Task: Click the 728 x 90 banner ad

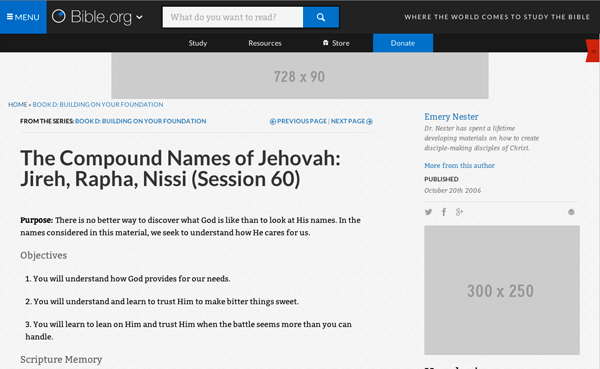Action: point(300,76)
